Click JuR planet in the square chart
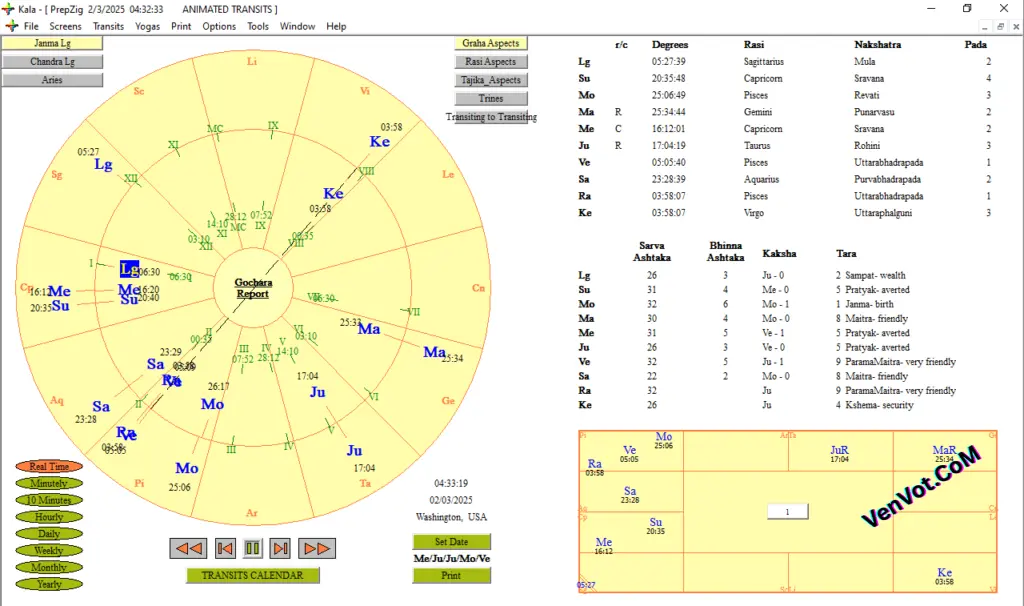Screen dimensions: 1024x606 839,451
